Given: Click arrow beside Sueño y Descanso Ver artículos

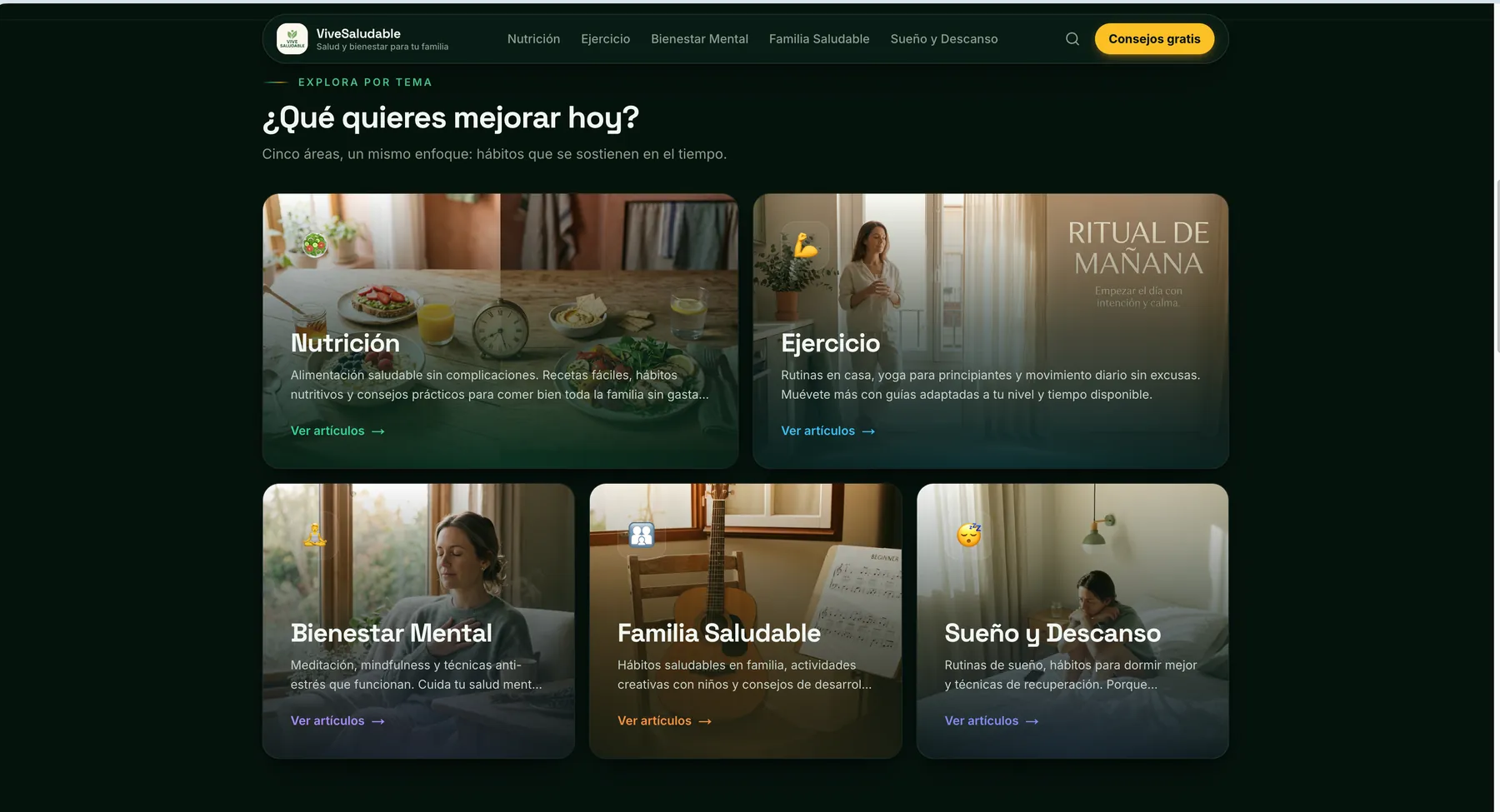Looking at the screenshot, I should (1032, 721).
